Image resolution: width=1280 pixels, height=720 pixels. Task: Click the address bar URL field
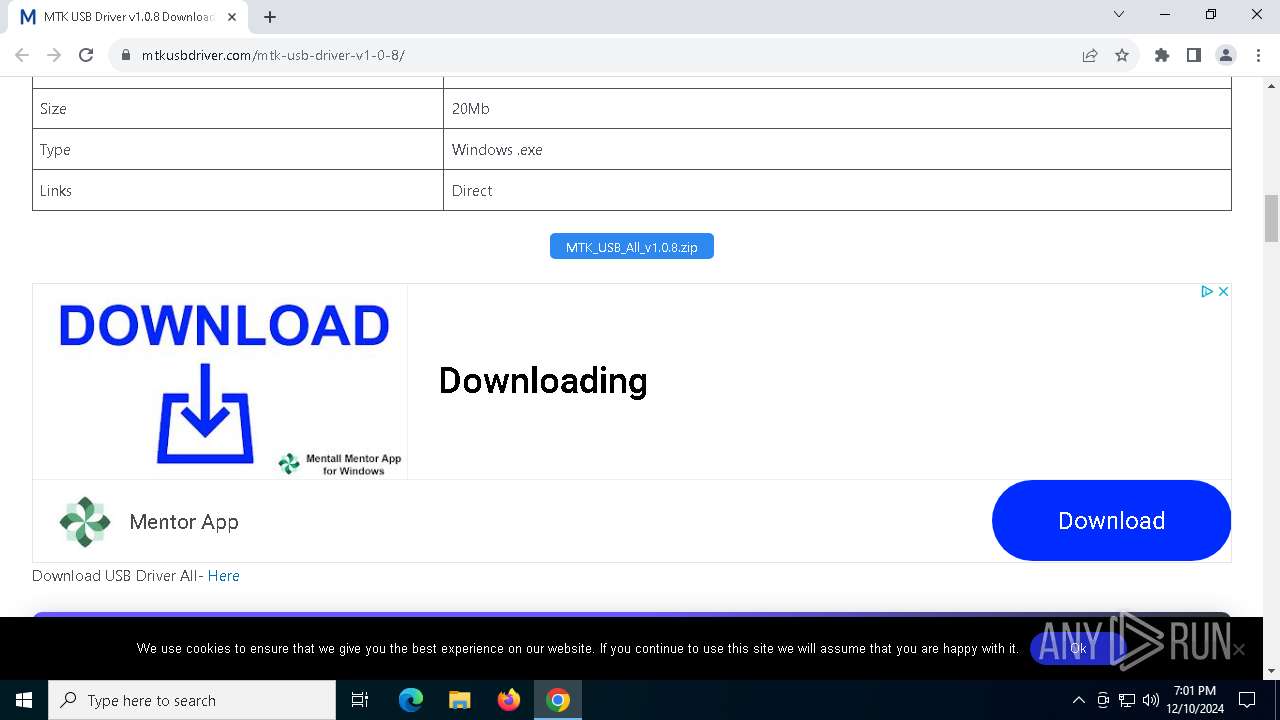click(x=600, y=55)
